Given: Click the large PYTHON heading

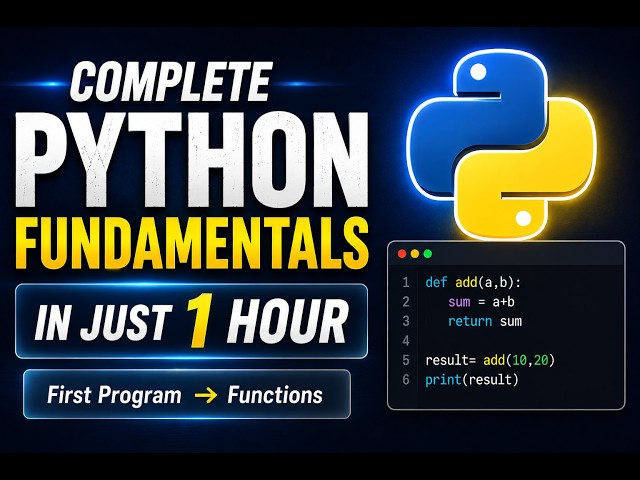Looking at the screenshot, I should pos(192,159).
